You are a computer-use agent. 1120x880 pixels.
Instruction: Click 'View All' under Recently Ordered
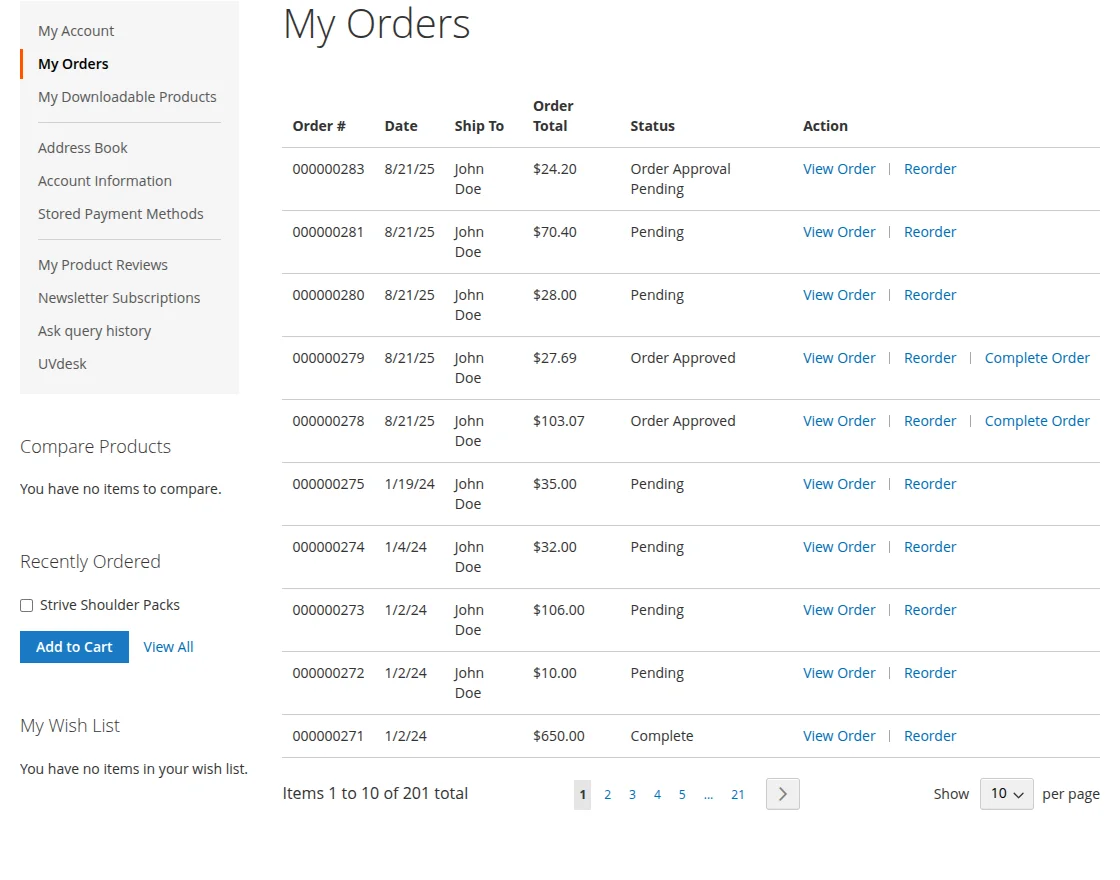tap(168, 646)
